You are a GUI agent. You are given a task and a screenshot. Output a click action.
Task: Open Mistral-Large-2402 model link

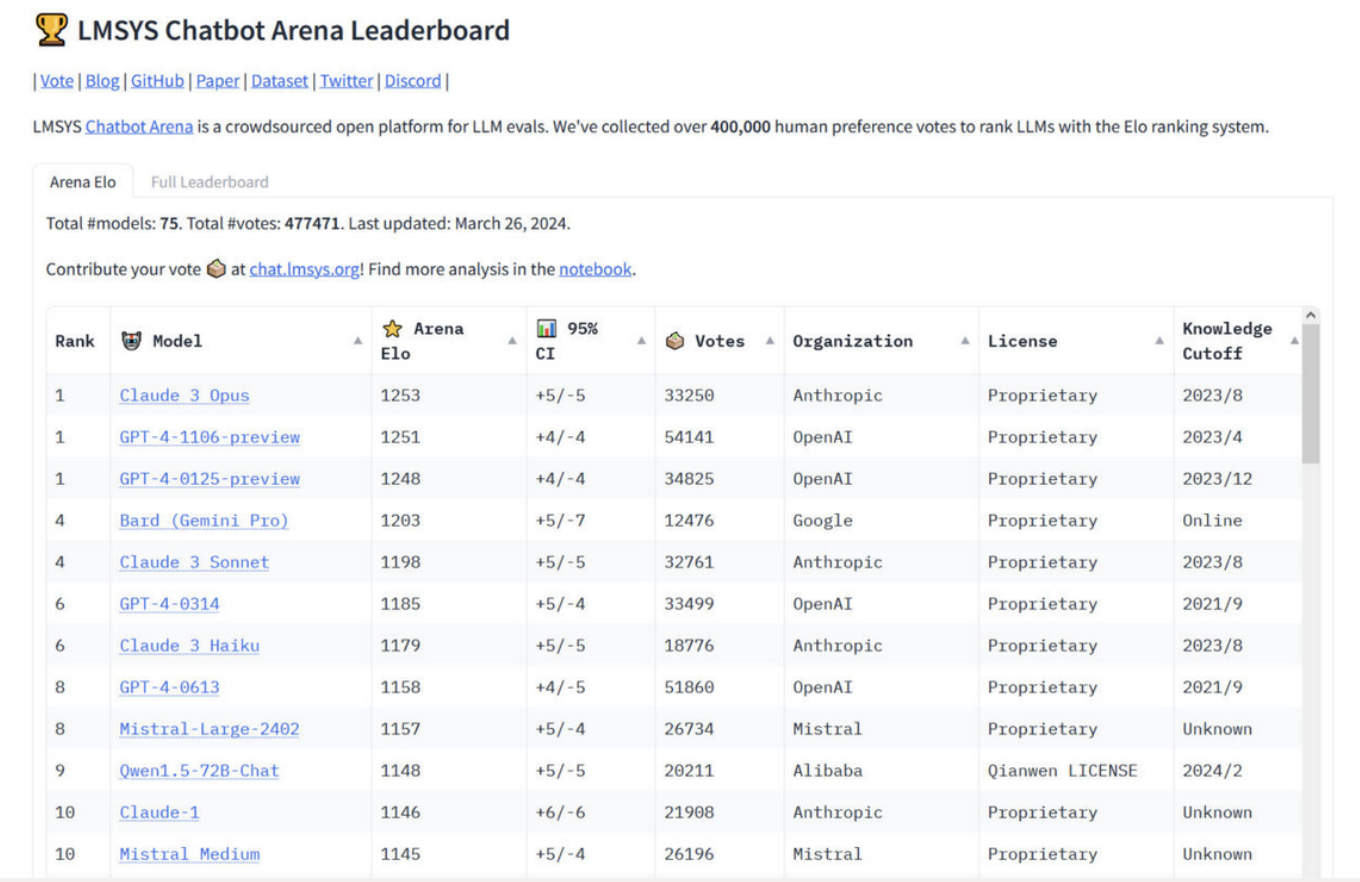coord(209,729)
